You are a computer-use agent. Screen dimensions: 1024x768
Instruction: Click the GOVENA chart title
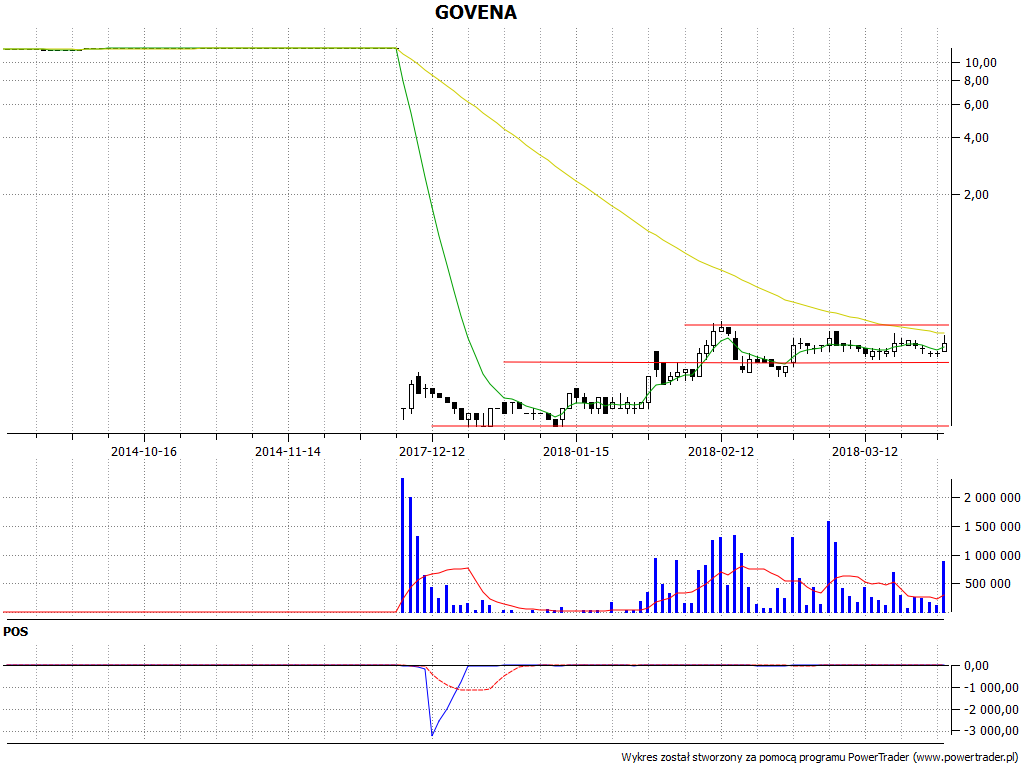476,13
